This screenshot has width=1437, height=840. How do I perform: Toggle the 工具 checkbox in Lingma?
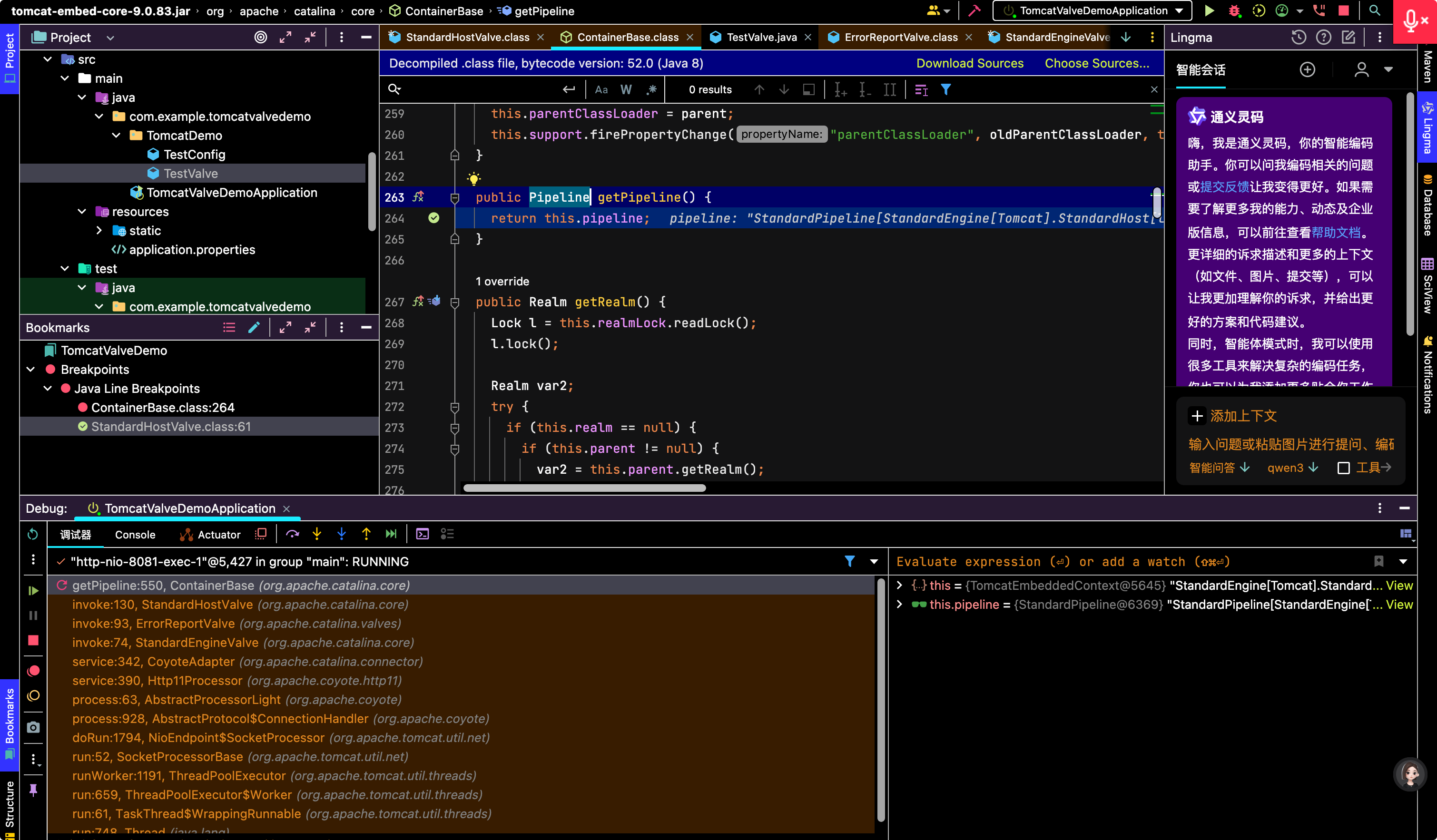[1343, 468]
